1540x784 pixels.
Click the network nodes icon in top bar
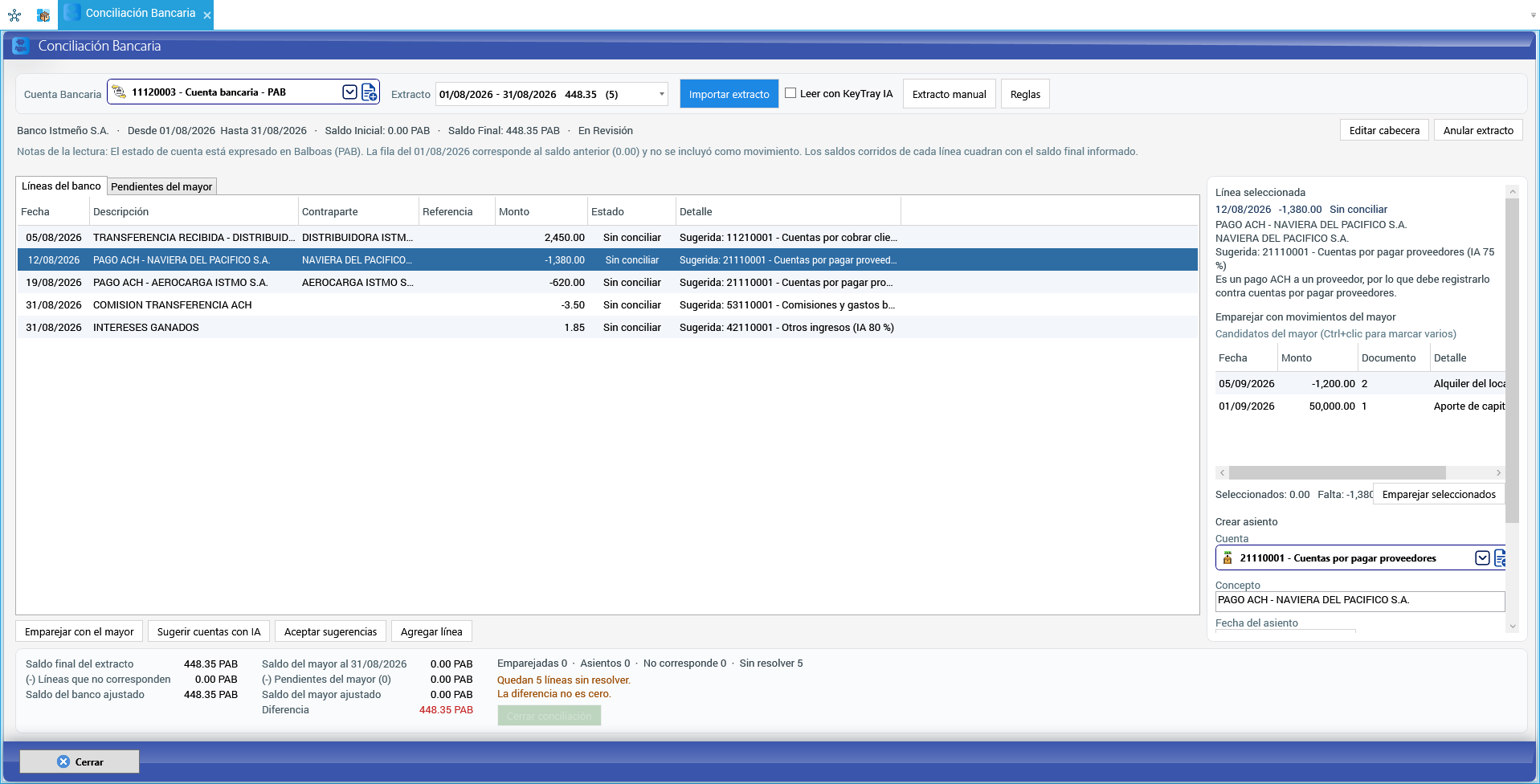(x=14, y=14)
